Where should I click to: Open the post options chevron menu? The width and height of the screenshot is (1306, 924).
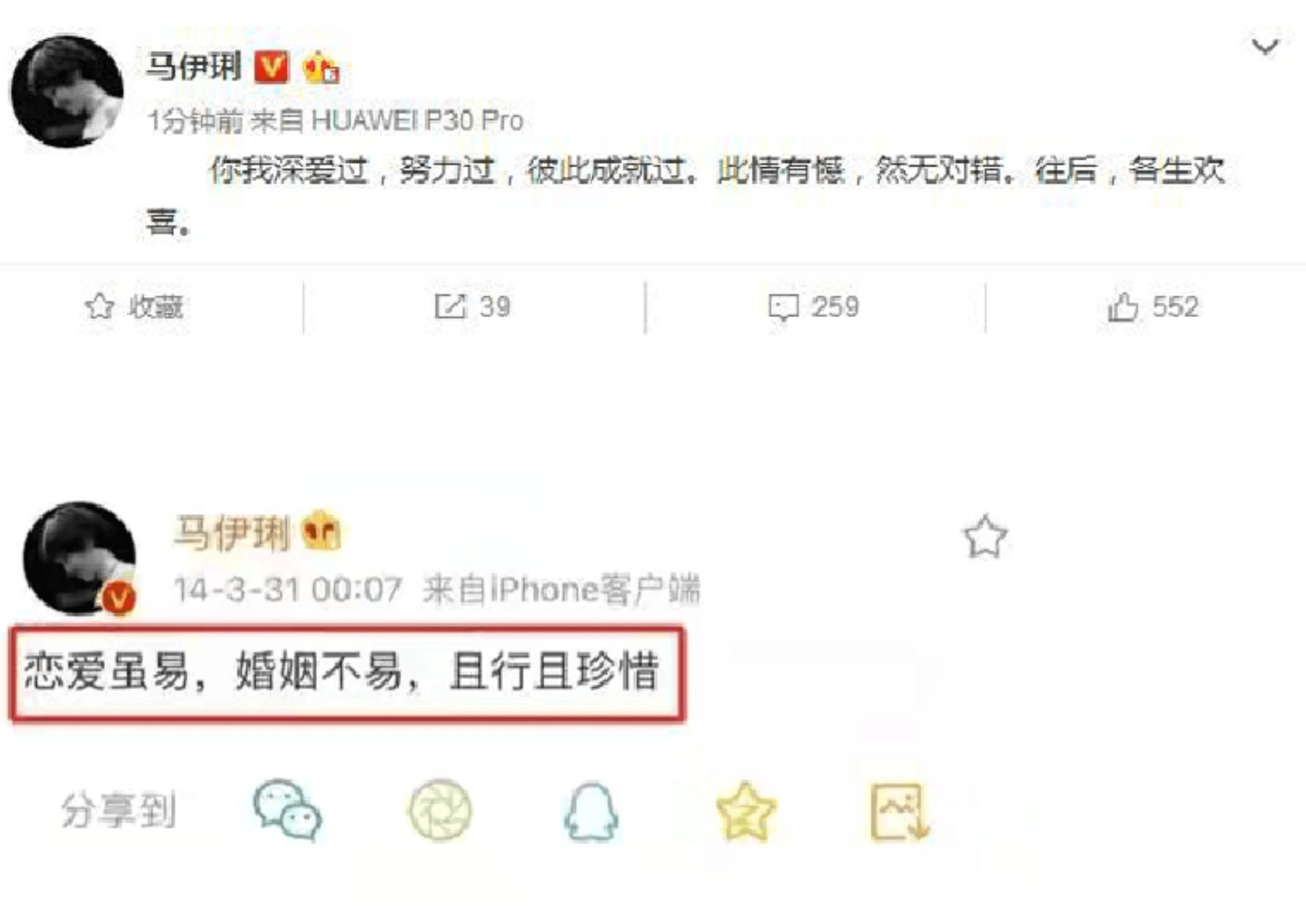pyautogui.click(x=1265, y=46)
